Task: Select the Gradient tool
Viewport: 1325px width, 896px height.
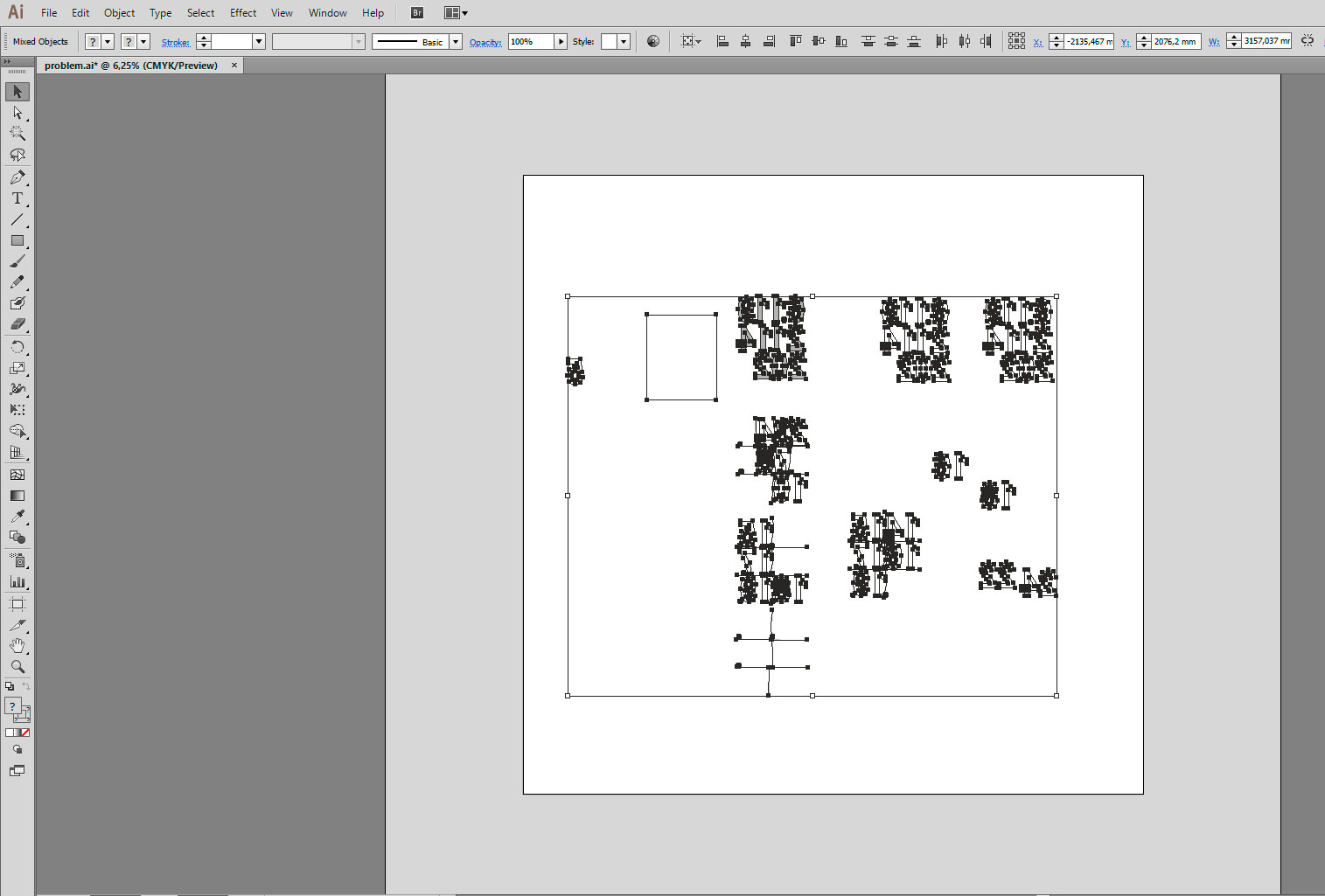Action: tap(17, 496)
